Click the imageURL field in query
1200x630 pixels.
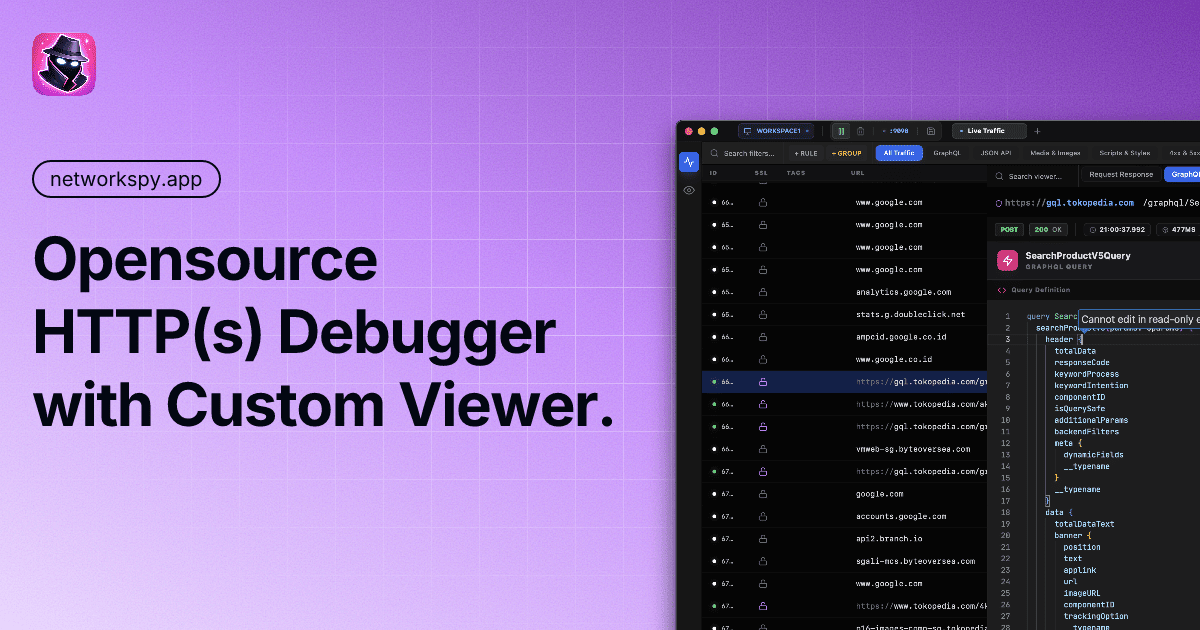(x=1082, y=593)
